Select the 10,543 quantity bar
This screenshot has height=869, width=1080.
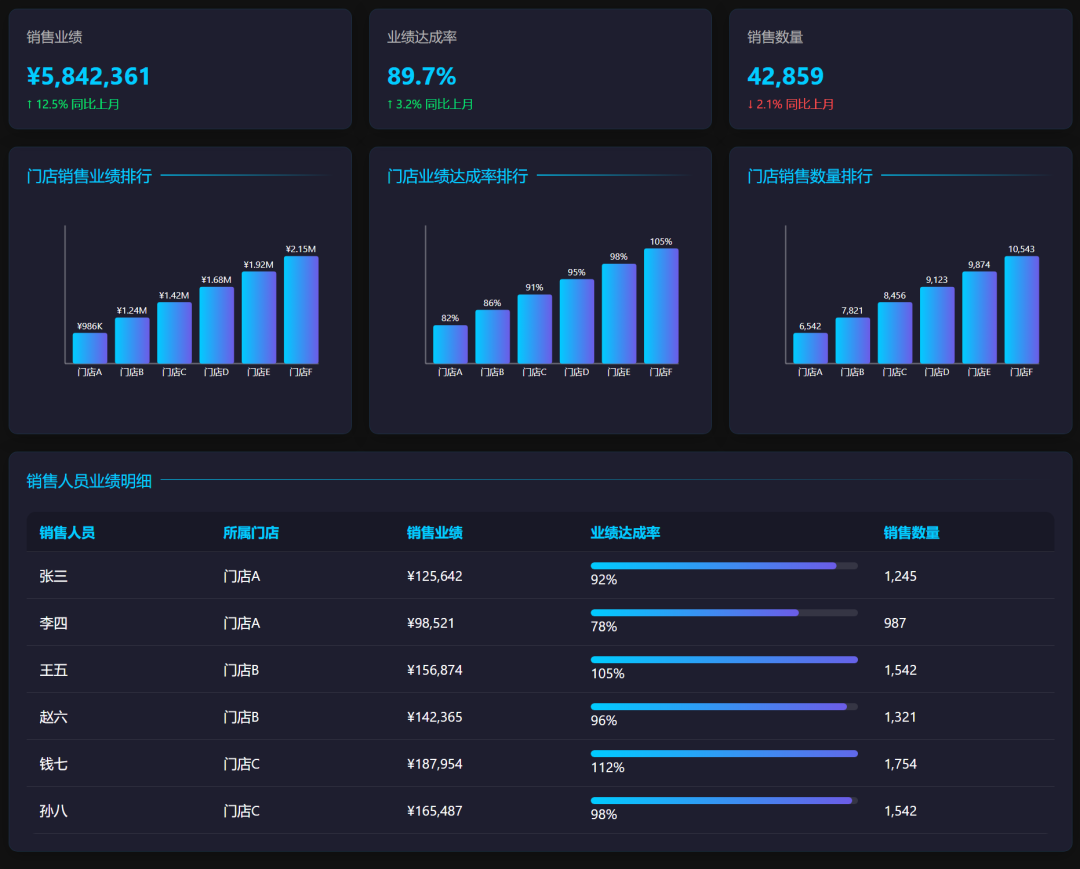tap(1021, 310)
